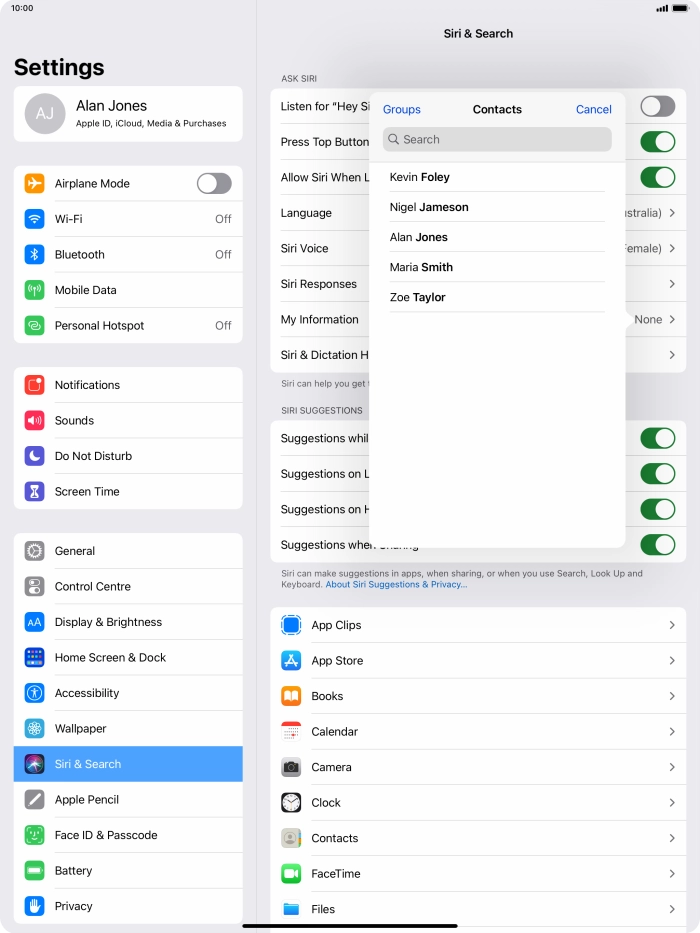Expand Clock app row chevron
Image resolution: width=700 pixels, height=933 pixels.
click(x=672, y=803)
